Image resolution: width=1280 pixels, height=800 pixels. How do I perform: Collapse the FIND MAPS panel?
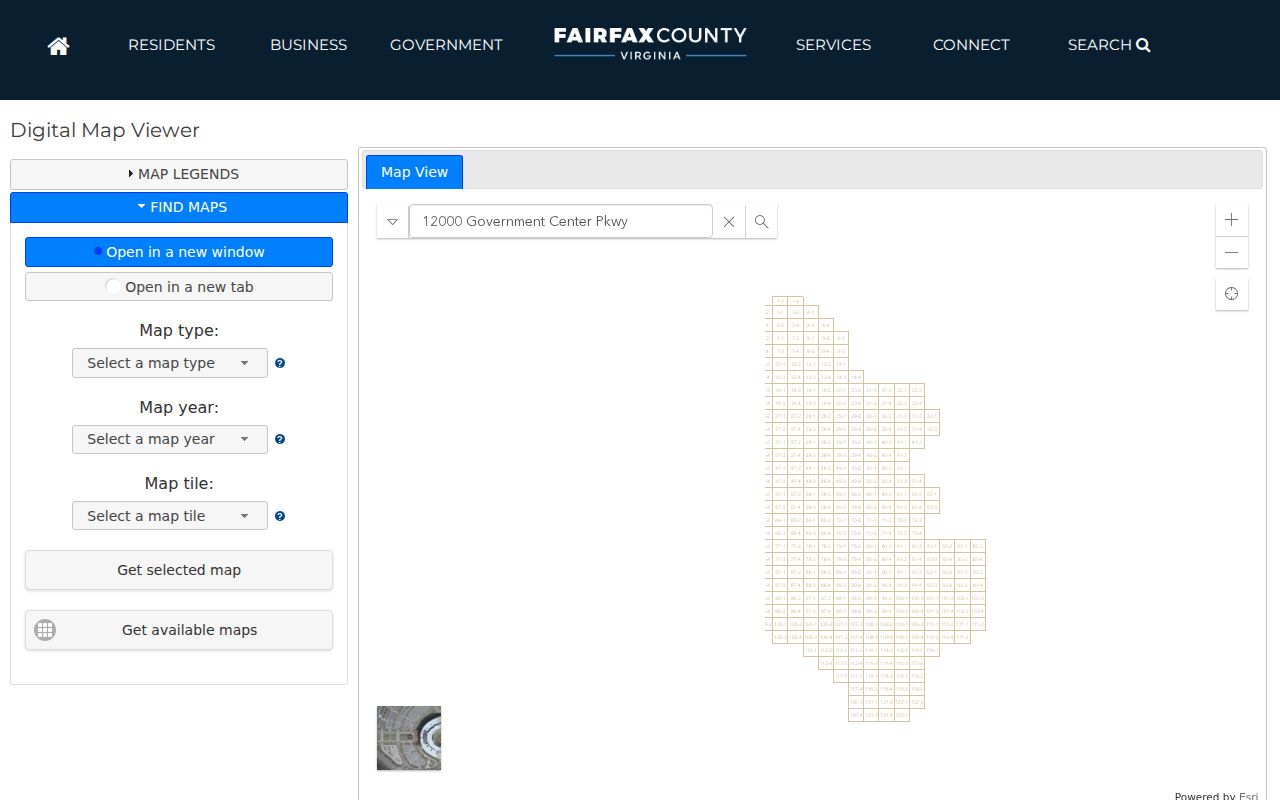pyautogui.click(x=179, y=207)
